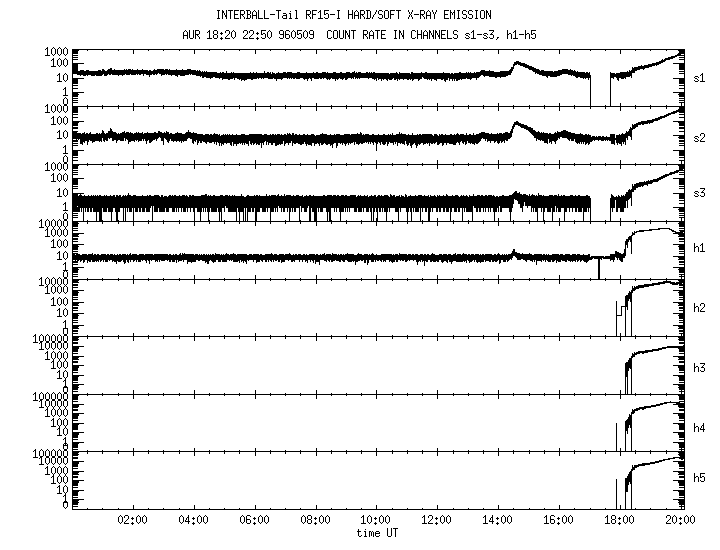Click the "time UT" axis title

pos(376,533)
